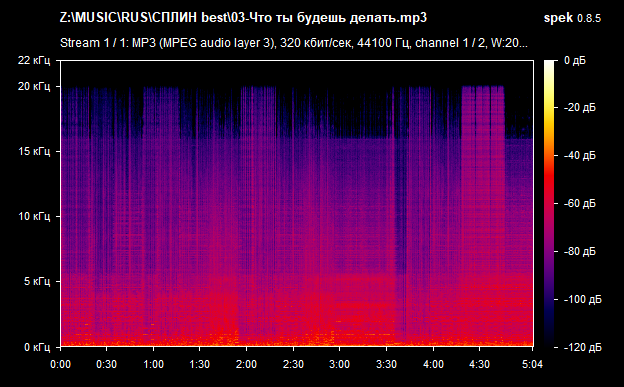The image size is (624, 387).
Task: Click the '3:00' time axis label
Action: point(339,364)
